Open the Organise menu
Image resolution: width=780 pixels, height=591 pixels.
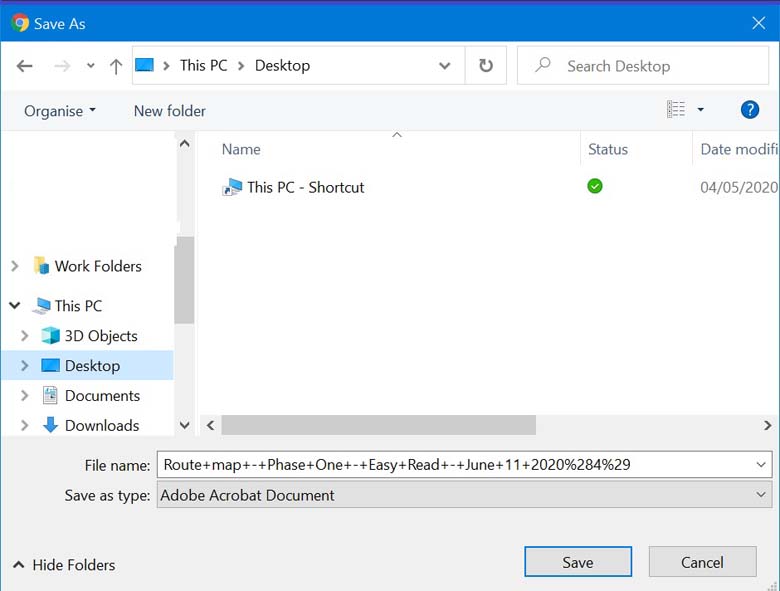pyautogui.click(x=60, y=111)
